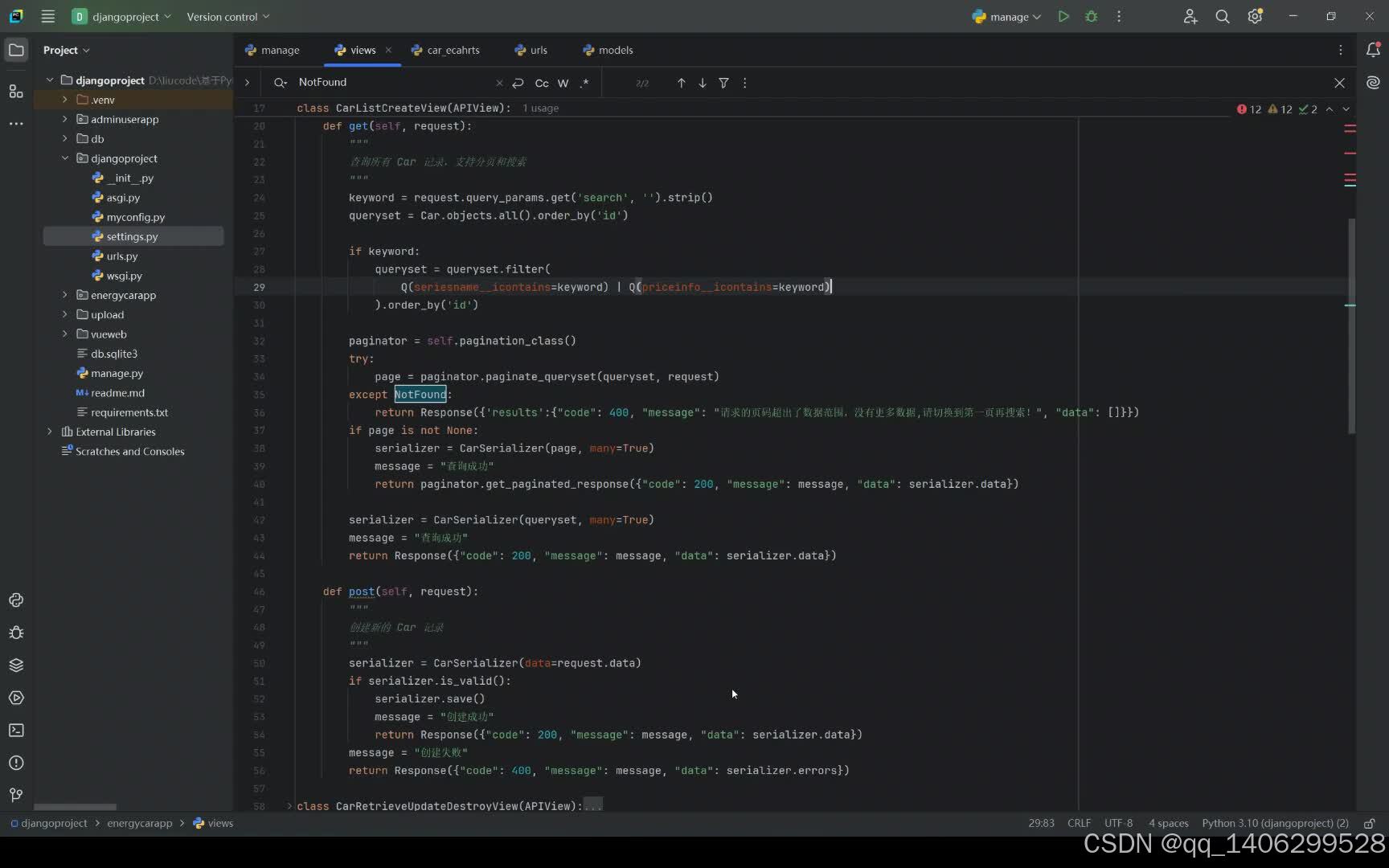Run the manage configuration
This screenshot has height=868, width=1389.
1063,16
